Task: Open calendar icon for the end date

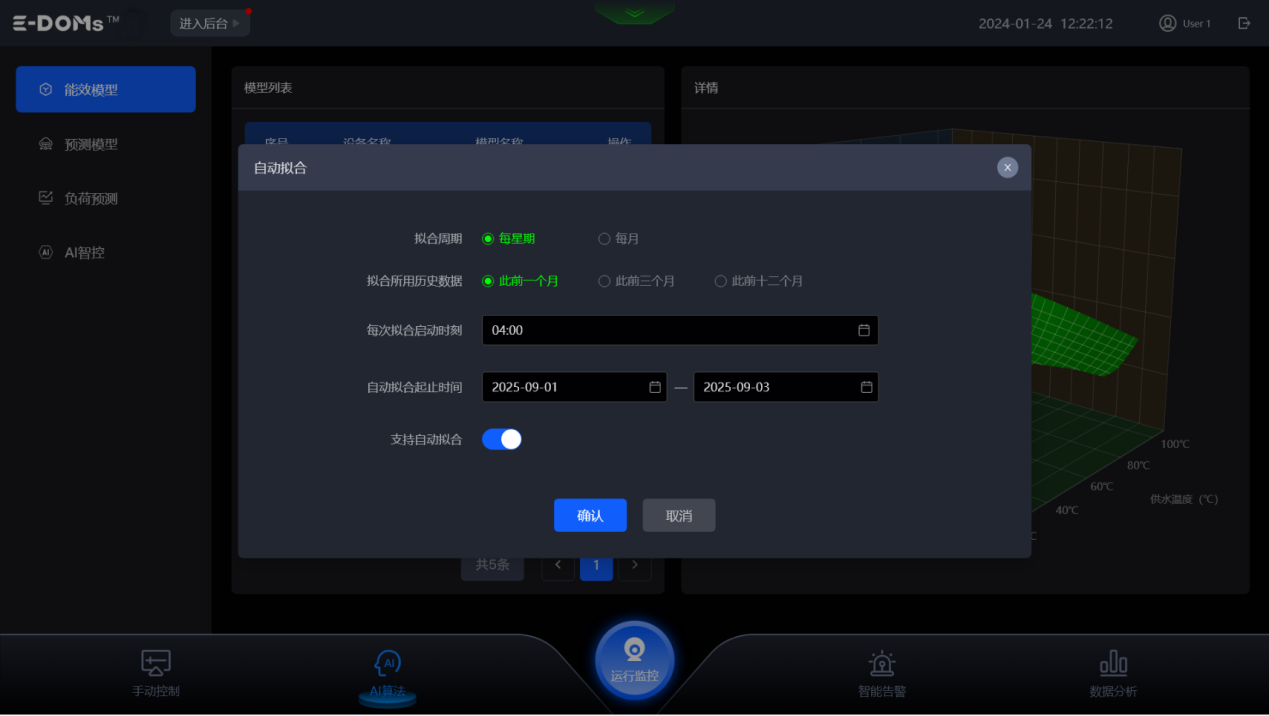Action: tap(867, 387)
